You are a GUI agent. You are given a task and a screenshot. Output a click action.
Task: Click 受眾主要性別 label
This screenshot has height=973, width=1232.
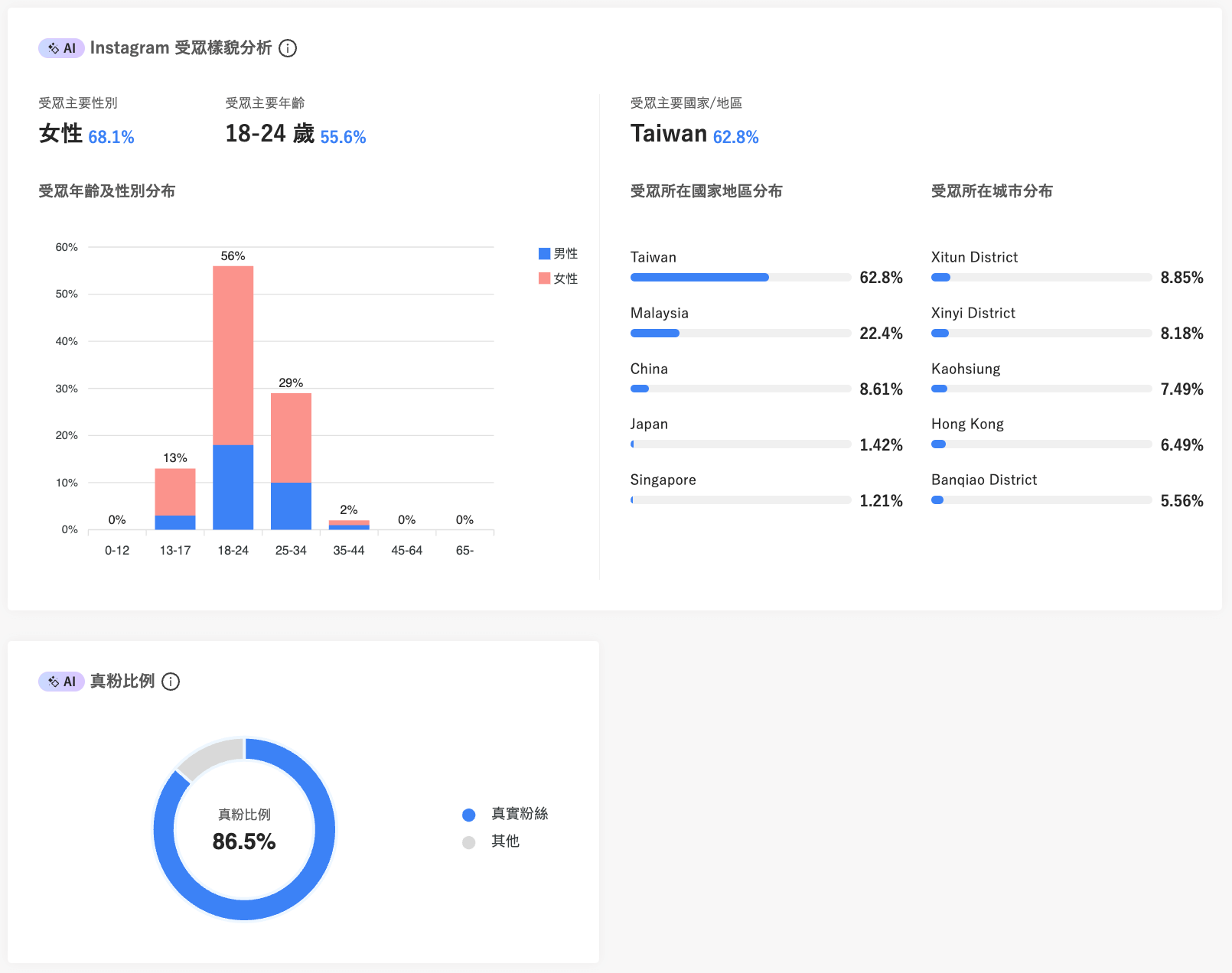[x=78, y=103]
